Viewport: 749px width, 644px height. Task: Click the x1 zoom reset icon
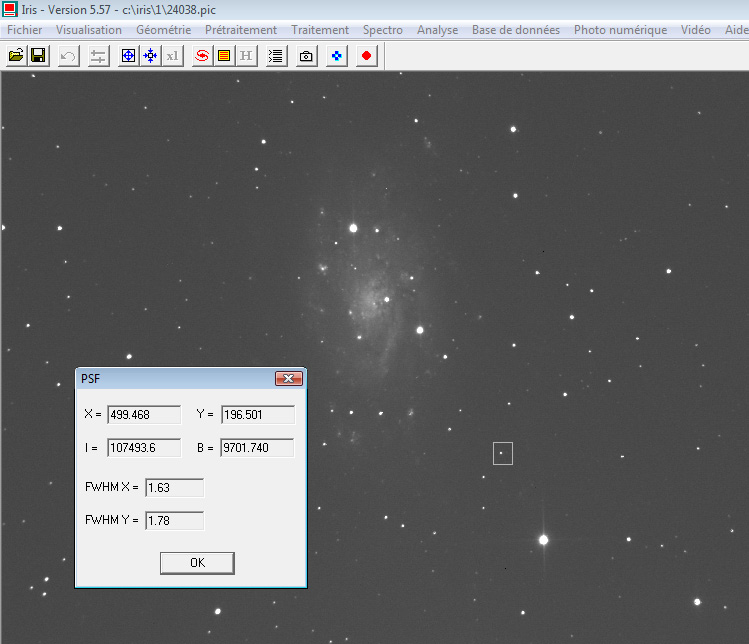[172, 56]
